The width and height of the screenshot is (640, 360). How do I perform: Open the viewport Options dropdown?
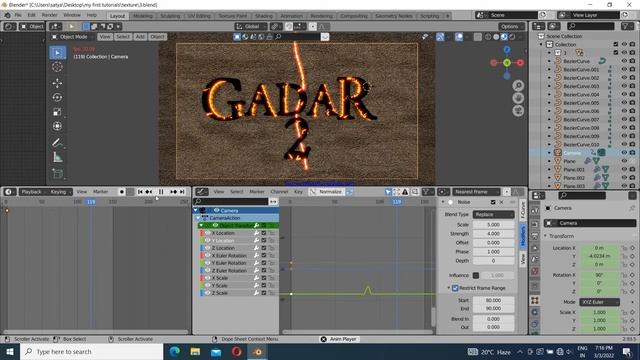[x=511, y=26]
